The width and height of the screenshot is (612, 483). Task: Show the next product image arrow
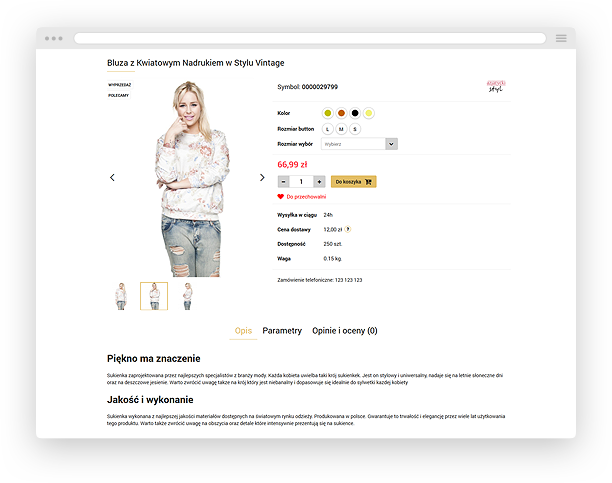point(262,178)
